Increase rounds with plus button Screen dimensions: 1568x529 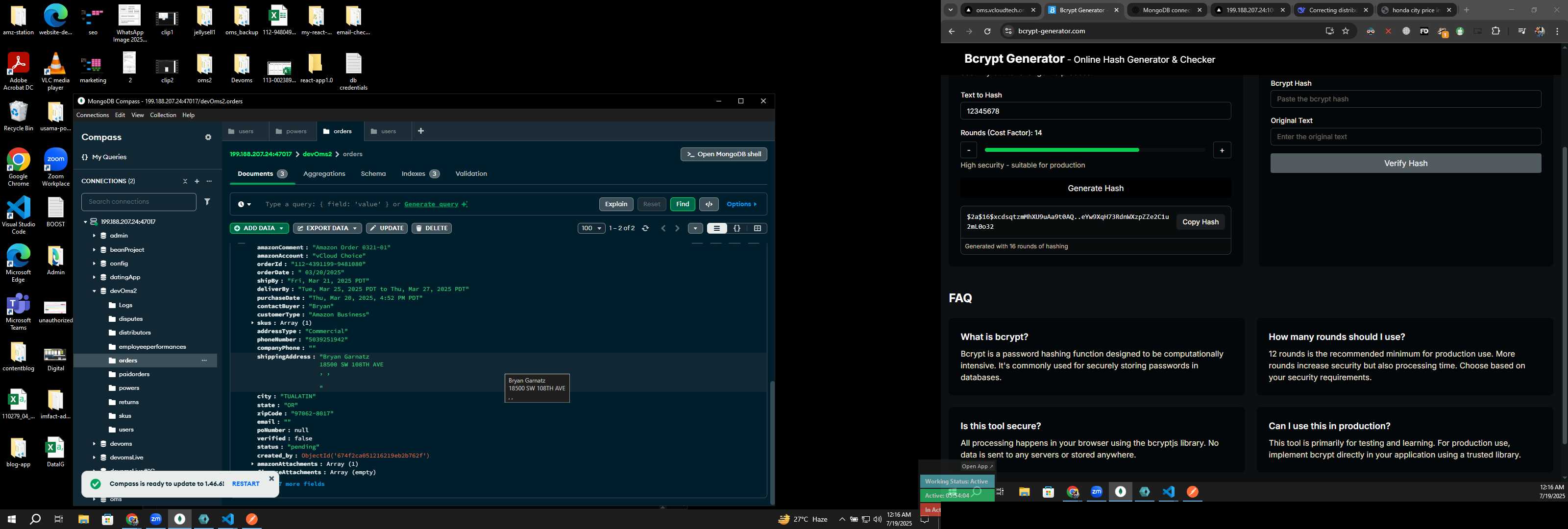tap(1222, 150)
